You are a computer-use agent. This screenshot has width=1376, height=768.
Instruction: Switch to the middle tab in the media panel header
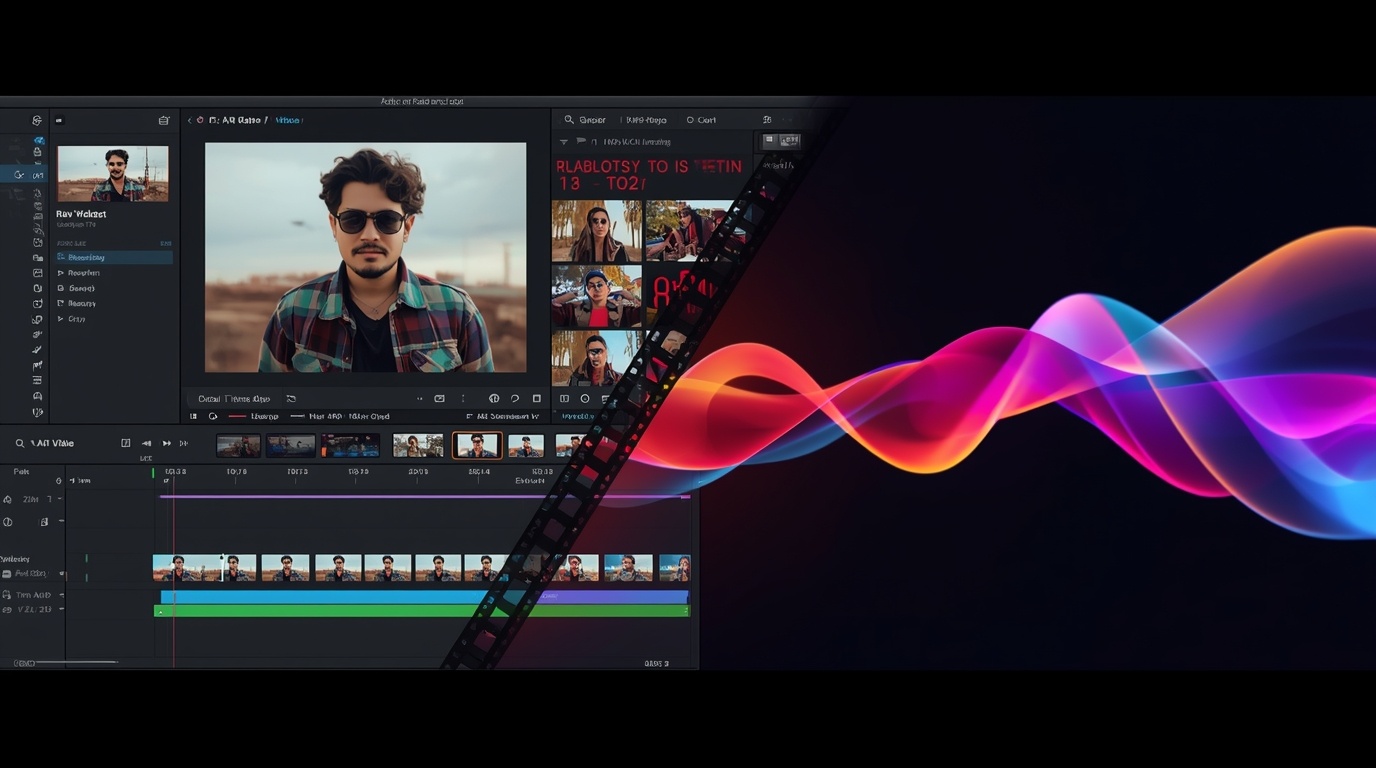646,120
